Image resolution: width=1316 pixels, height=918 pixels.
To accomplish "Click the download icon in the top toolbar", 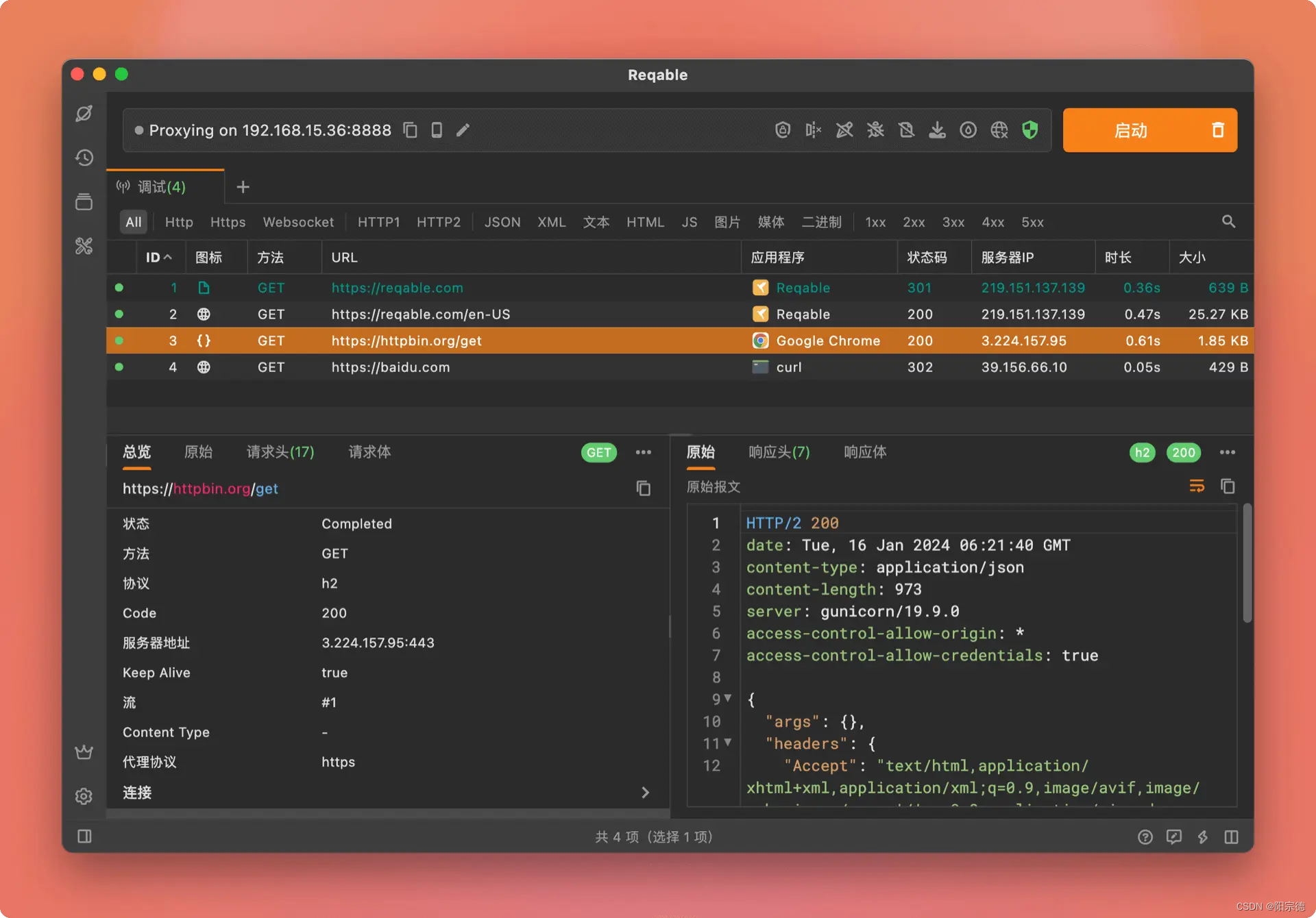I will click(x=937, y=130).
